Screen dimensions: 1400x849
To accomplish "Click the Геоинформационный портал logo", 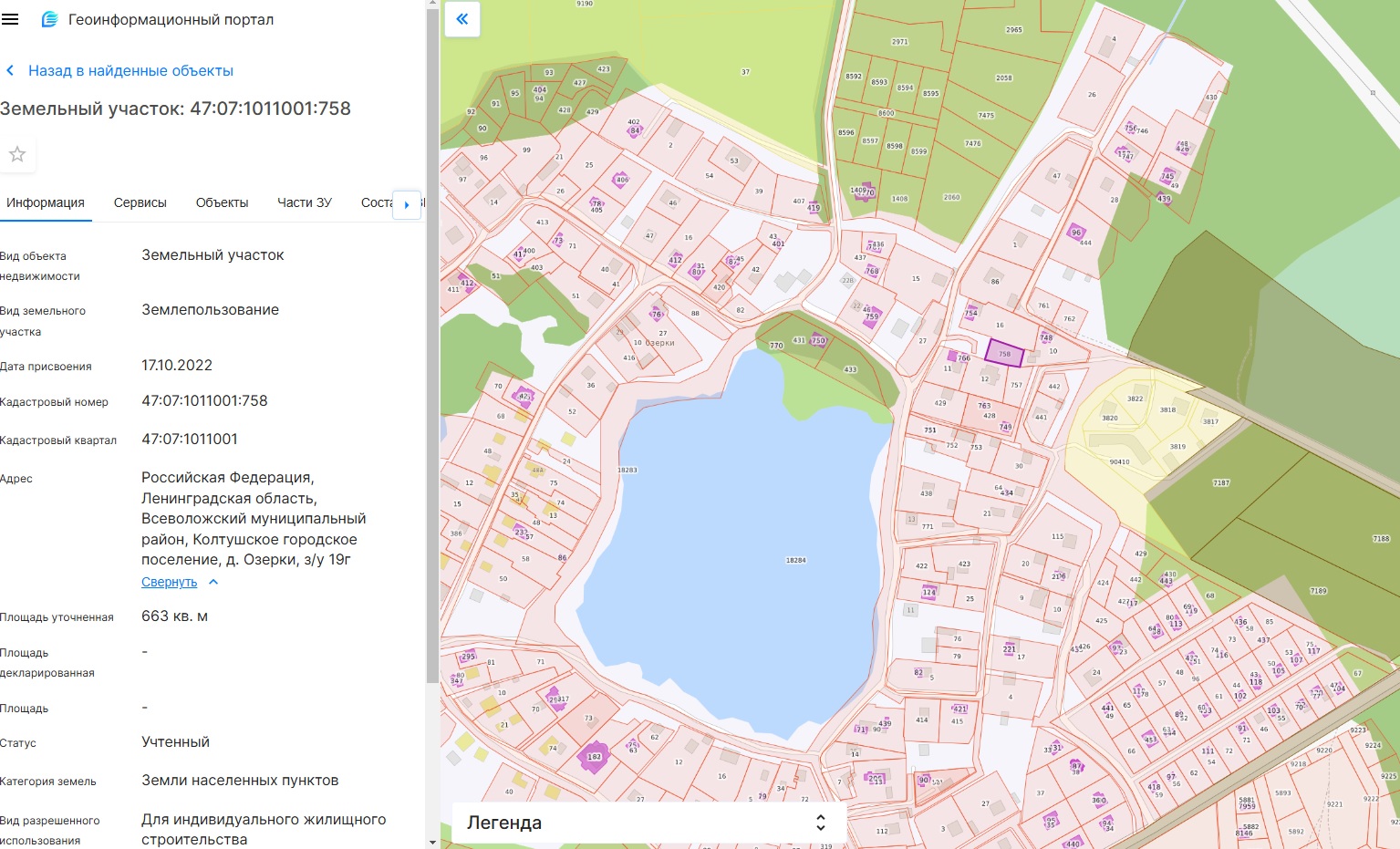I will pyautogui.click(x=50, y=19).
